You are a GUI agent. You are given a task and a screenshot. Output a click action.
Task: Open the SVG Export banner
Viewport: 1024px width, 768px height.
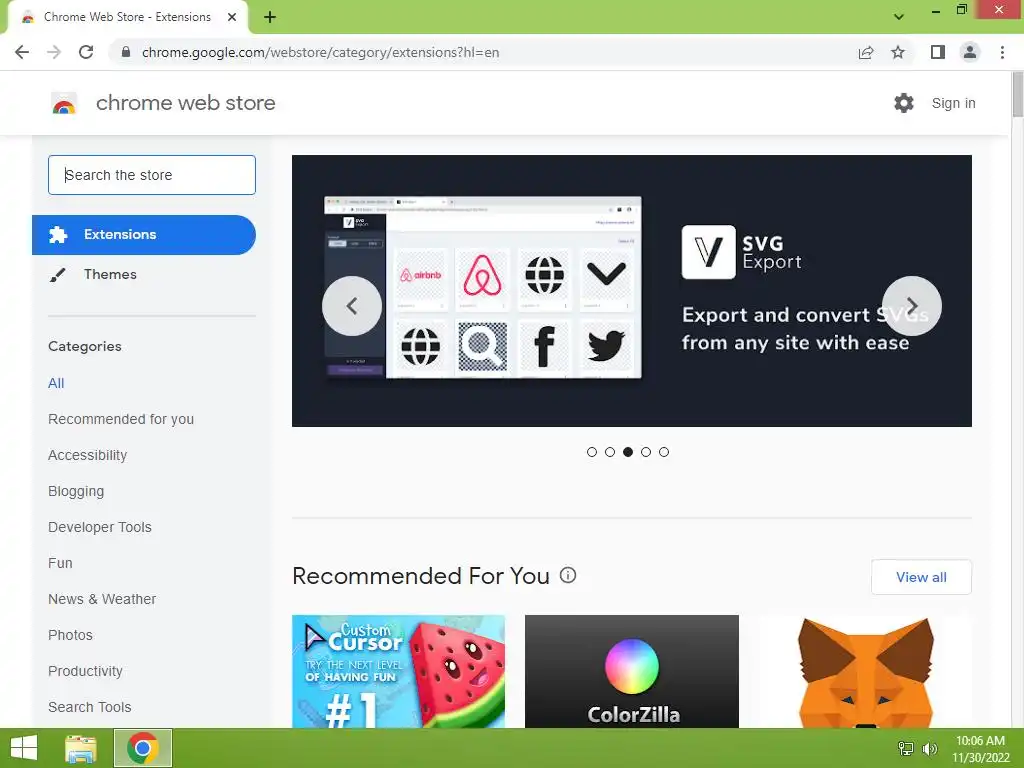click(x=632, y=291)
